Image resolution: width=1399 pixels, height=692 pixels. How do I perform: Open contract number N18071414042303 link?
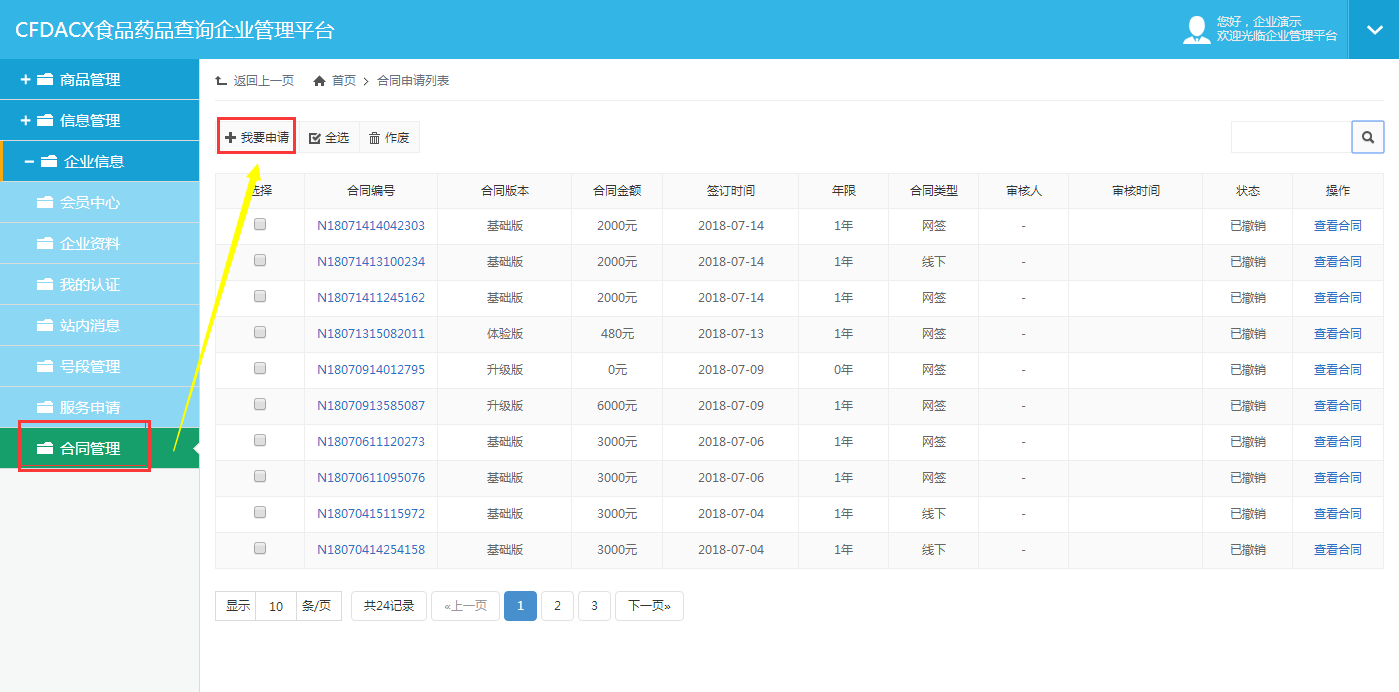[371, 226]
